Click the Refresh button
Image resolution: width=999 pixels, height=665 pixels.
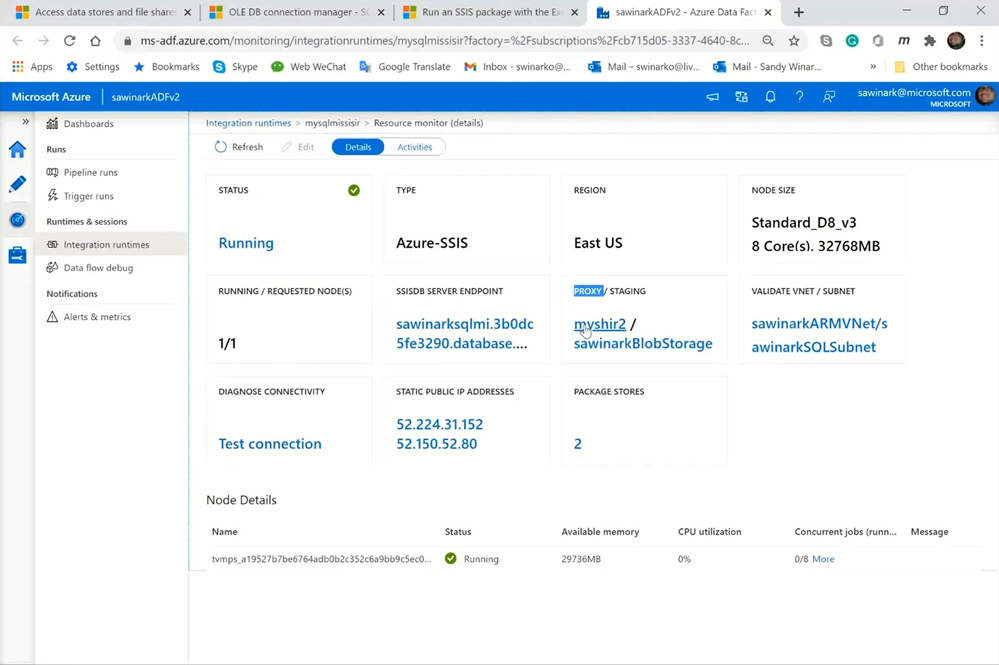[x=239, y=147]
